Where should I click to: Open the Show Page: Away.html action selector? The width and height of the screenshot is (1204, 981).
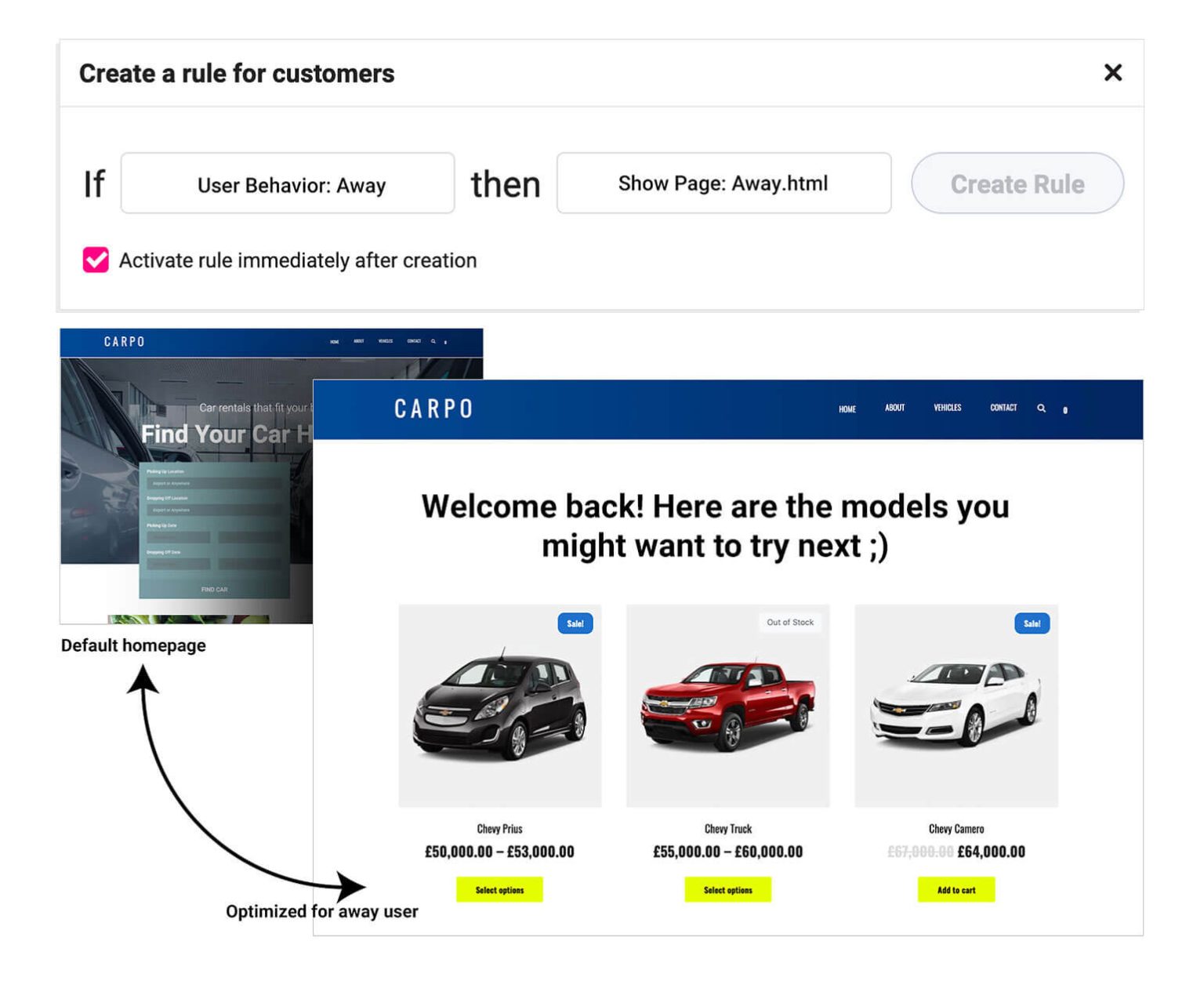coord(723,183)
